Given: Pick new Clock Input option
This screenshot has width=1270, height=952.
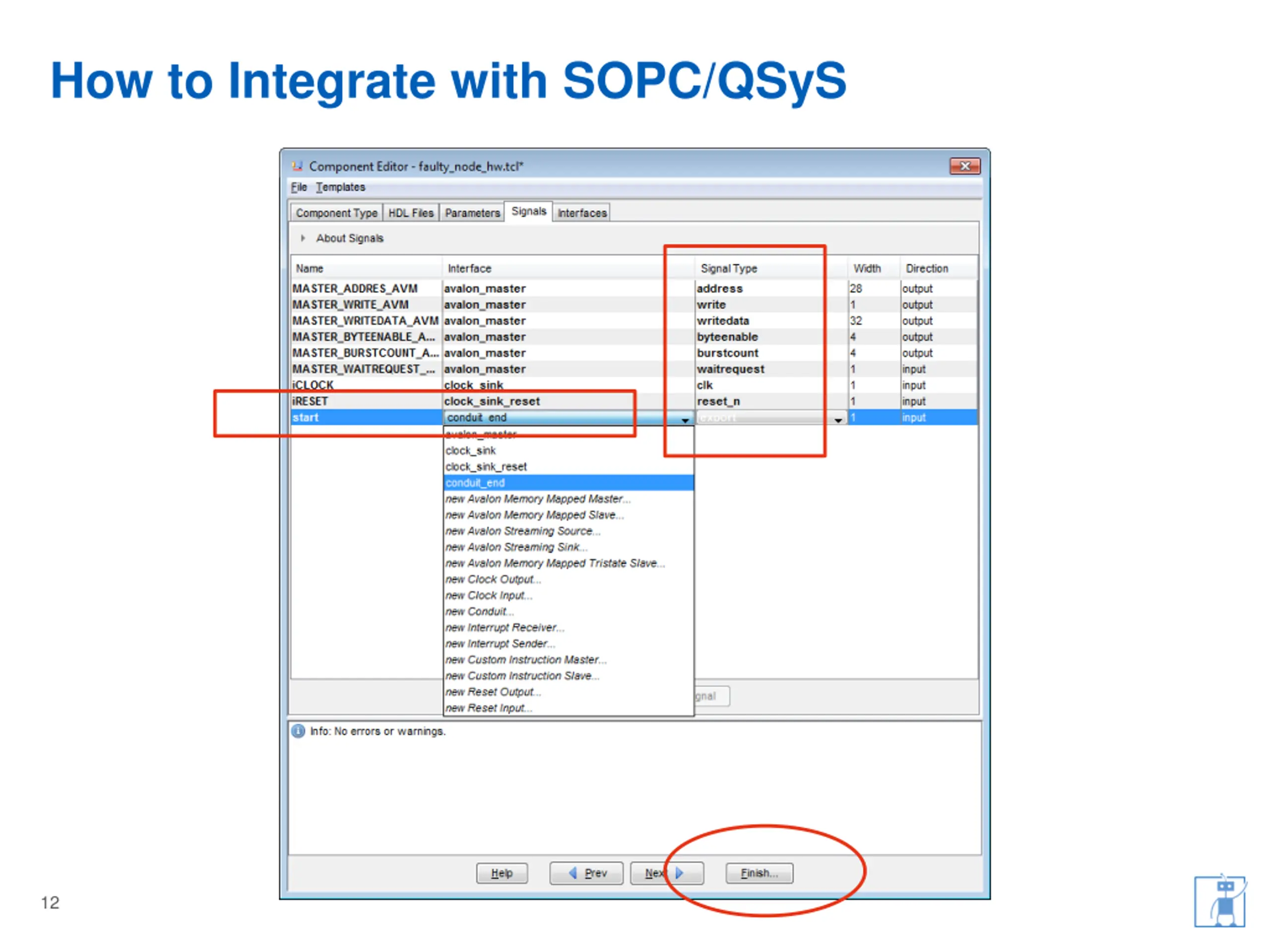Looking at the screenshot, I should (569, 595).
